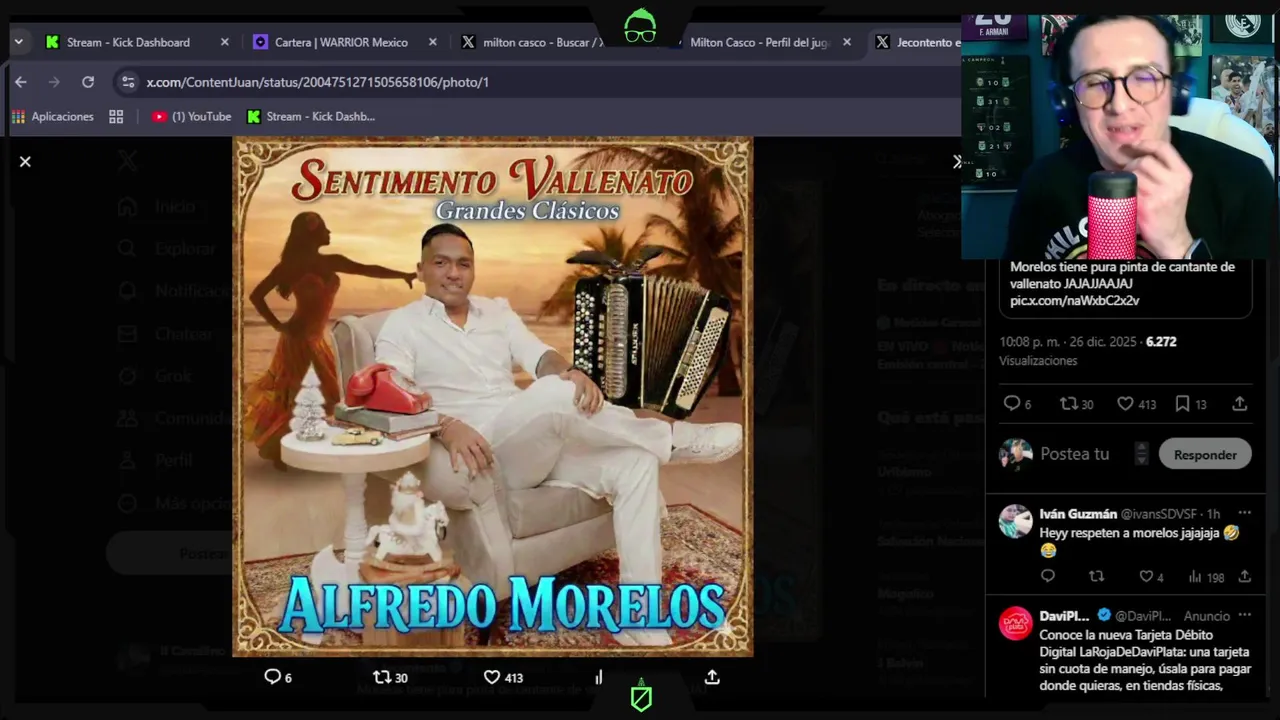
Task: Click the Postea tu reply field
Action: tap(1075, 454)
